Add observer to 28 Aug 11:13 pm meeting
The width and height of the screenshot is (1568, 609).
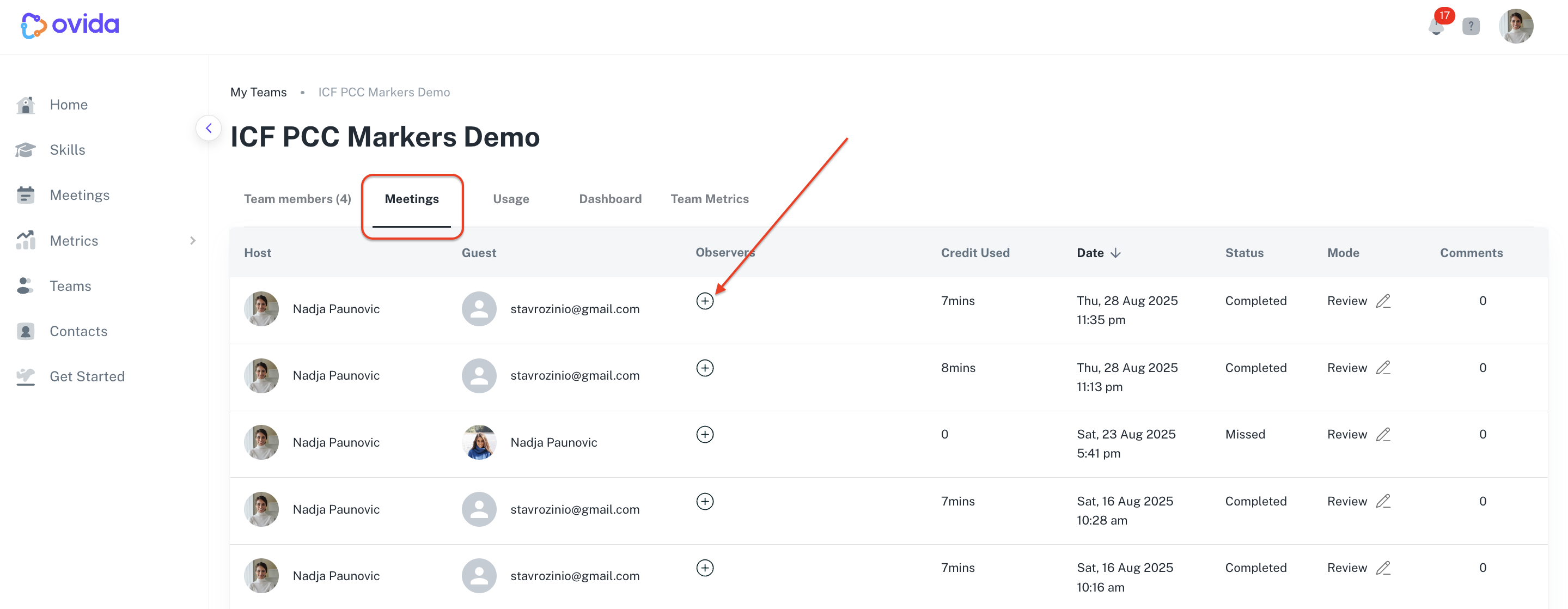pyautogui.click(x=705, y=368)
